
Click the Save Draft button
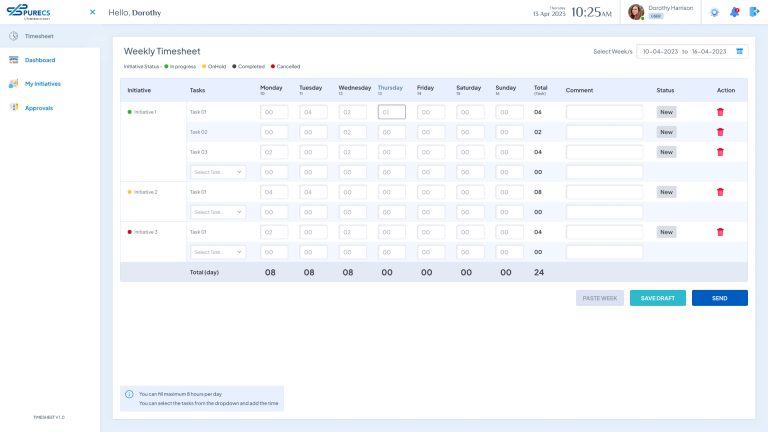657,298
